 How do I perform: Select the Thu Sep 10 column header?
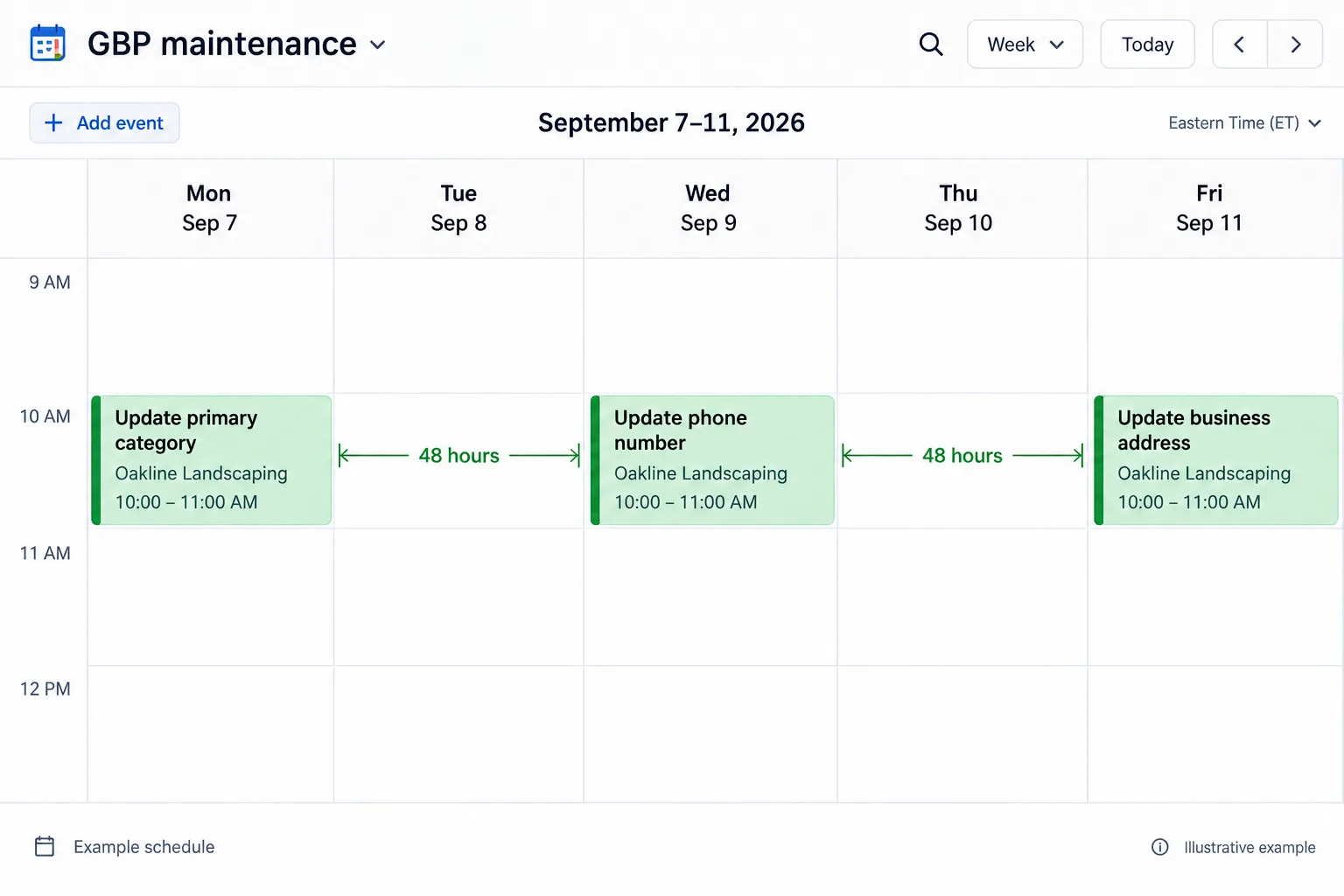tap(962, 208)
